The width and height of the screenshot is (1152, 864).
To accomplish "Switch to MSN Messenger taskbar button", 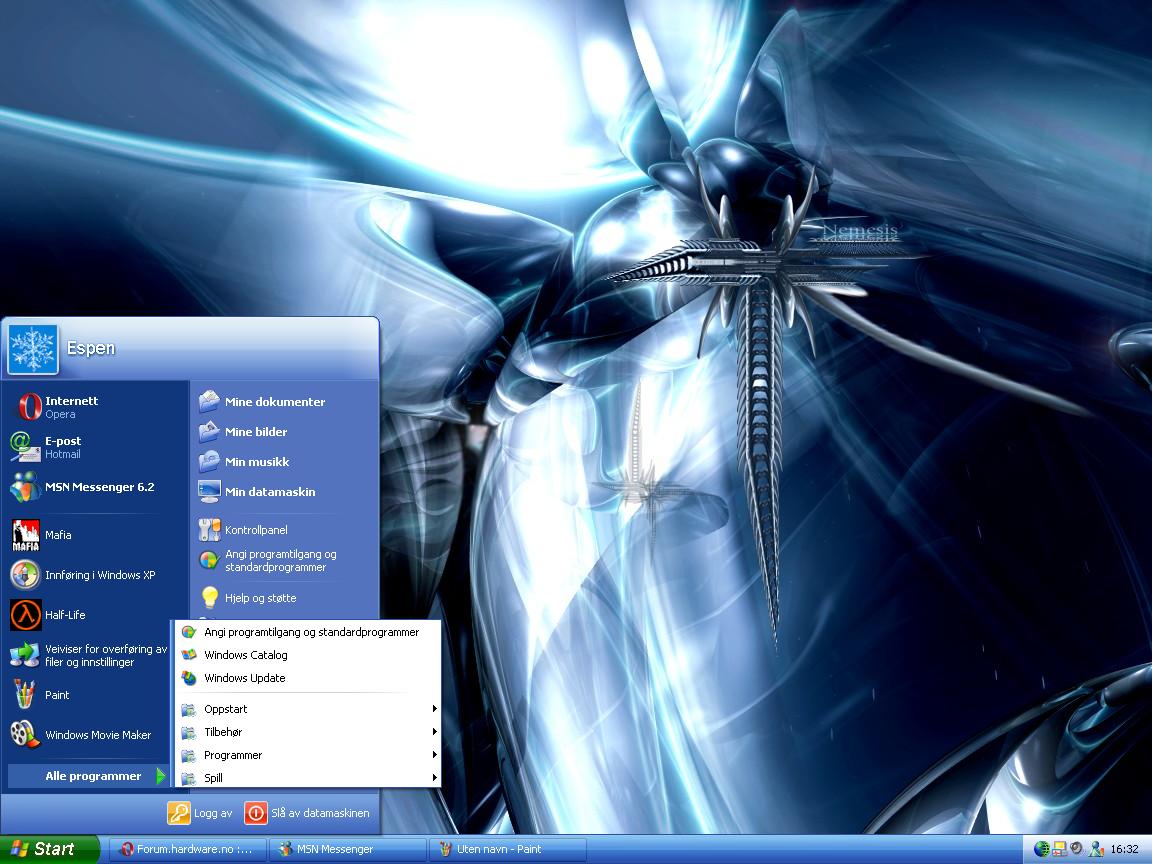I will (347, 849).
